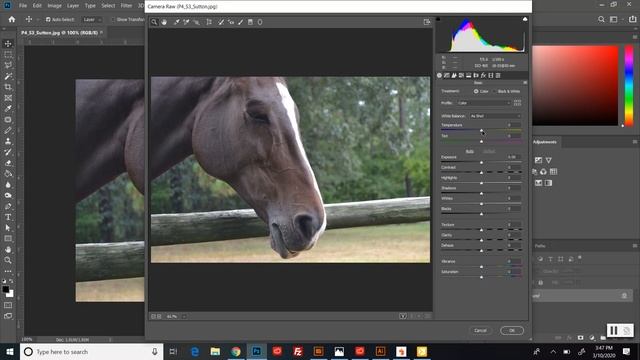Select the Red Eye Removal tool in Camera Raw
Image resolution: width=640 pixels, height=360 pixels.
(231, 22)
